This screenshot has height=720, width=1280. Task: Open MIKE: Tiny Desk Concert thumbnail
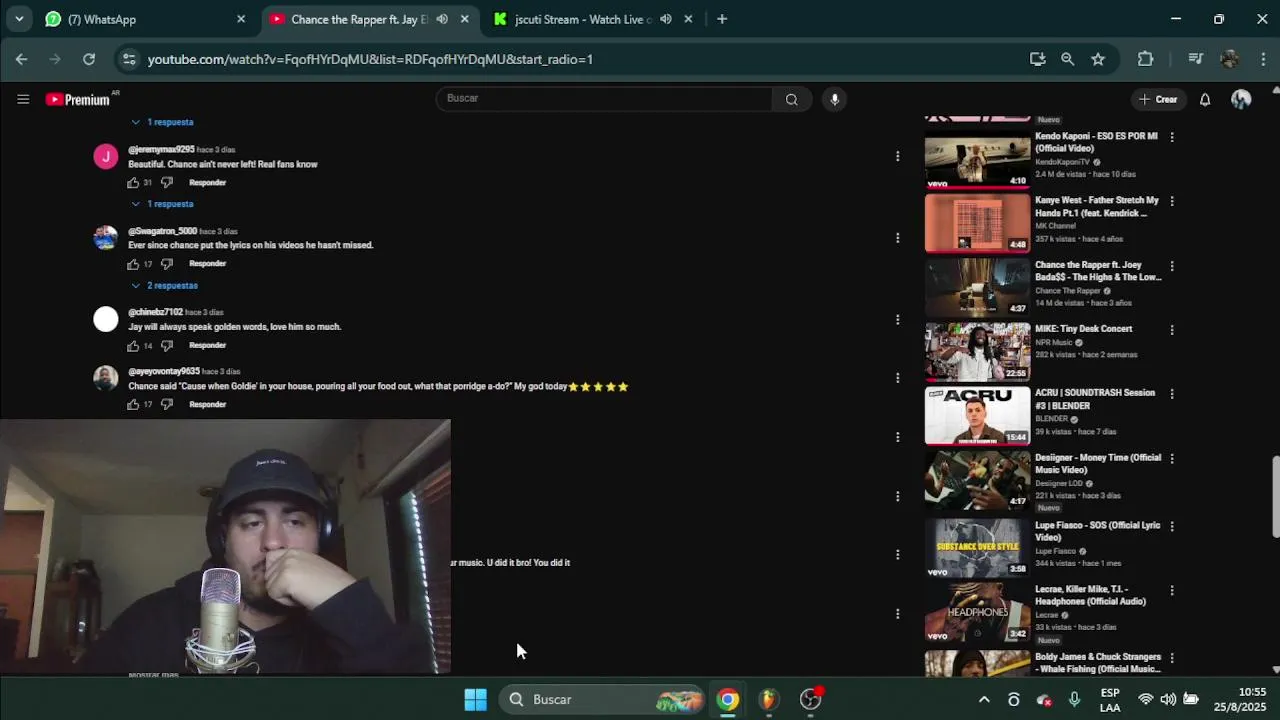[x=977, y=352]
